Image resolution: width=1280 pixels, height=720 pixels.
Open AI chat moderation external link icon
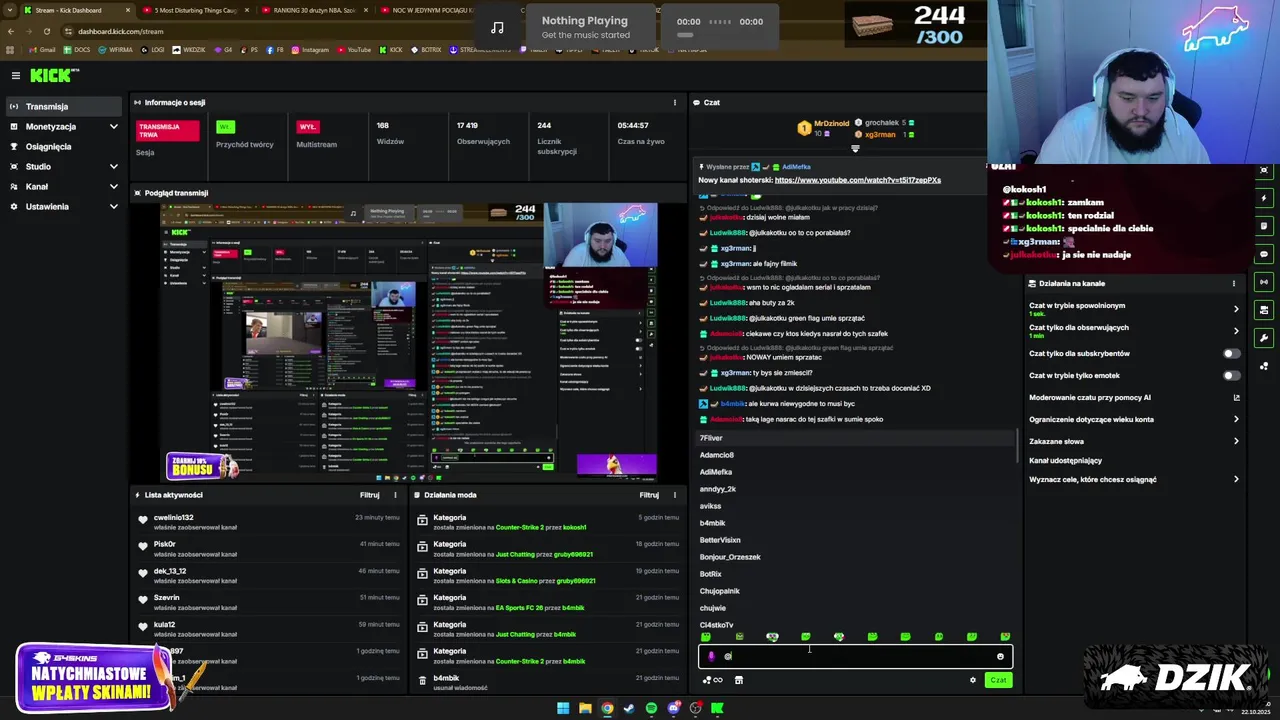coord(1236,397)
